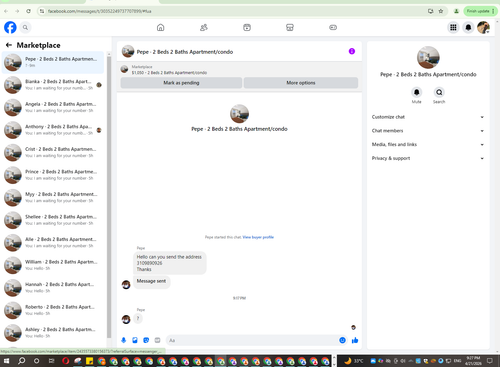This screenshot has height=367, width=500.
Task: Open Opera browser in taskbar
Action: point(66,361)
